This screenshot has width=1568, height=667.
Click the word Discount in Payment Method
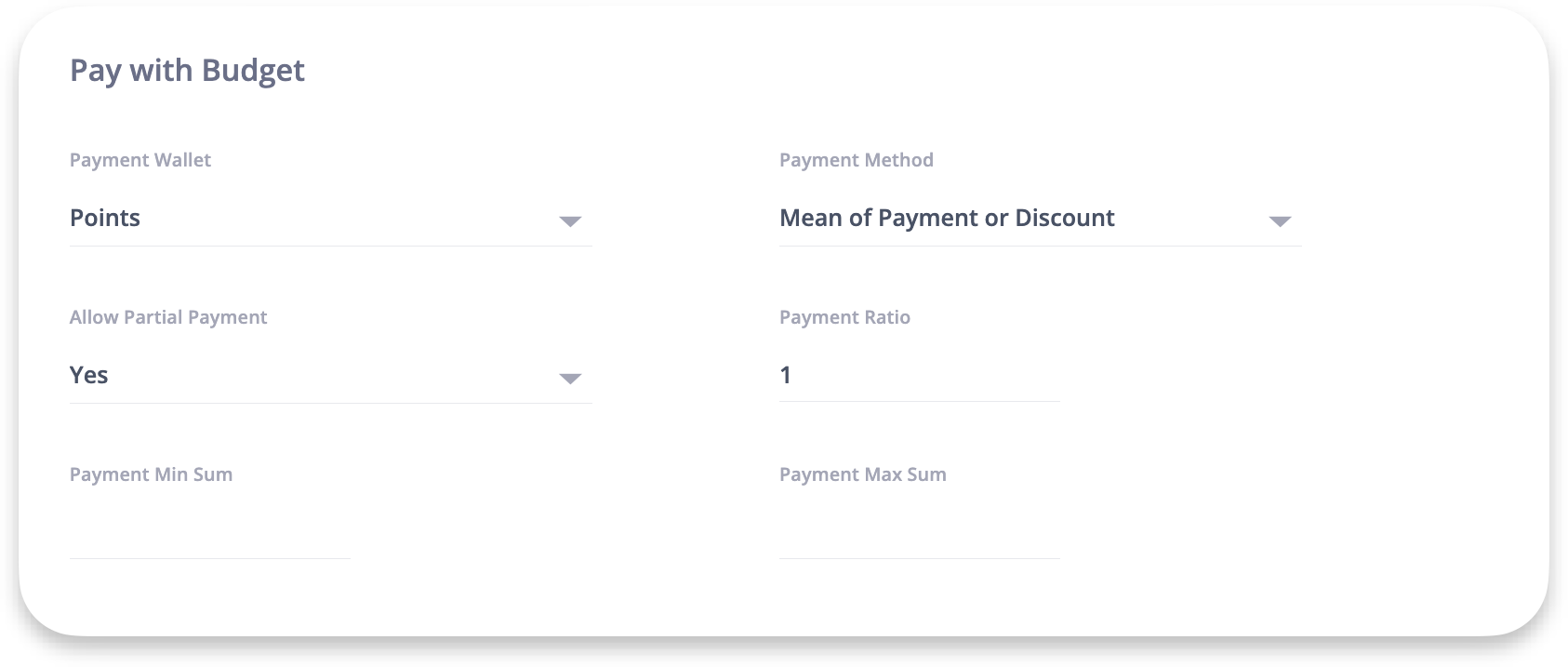click(1064, 219)
